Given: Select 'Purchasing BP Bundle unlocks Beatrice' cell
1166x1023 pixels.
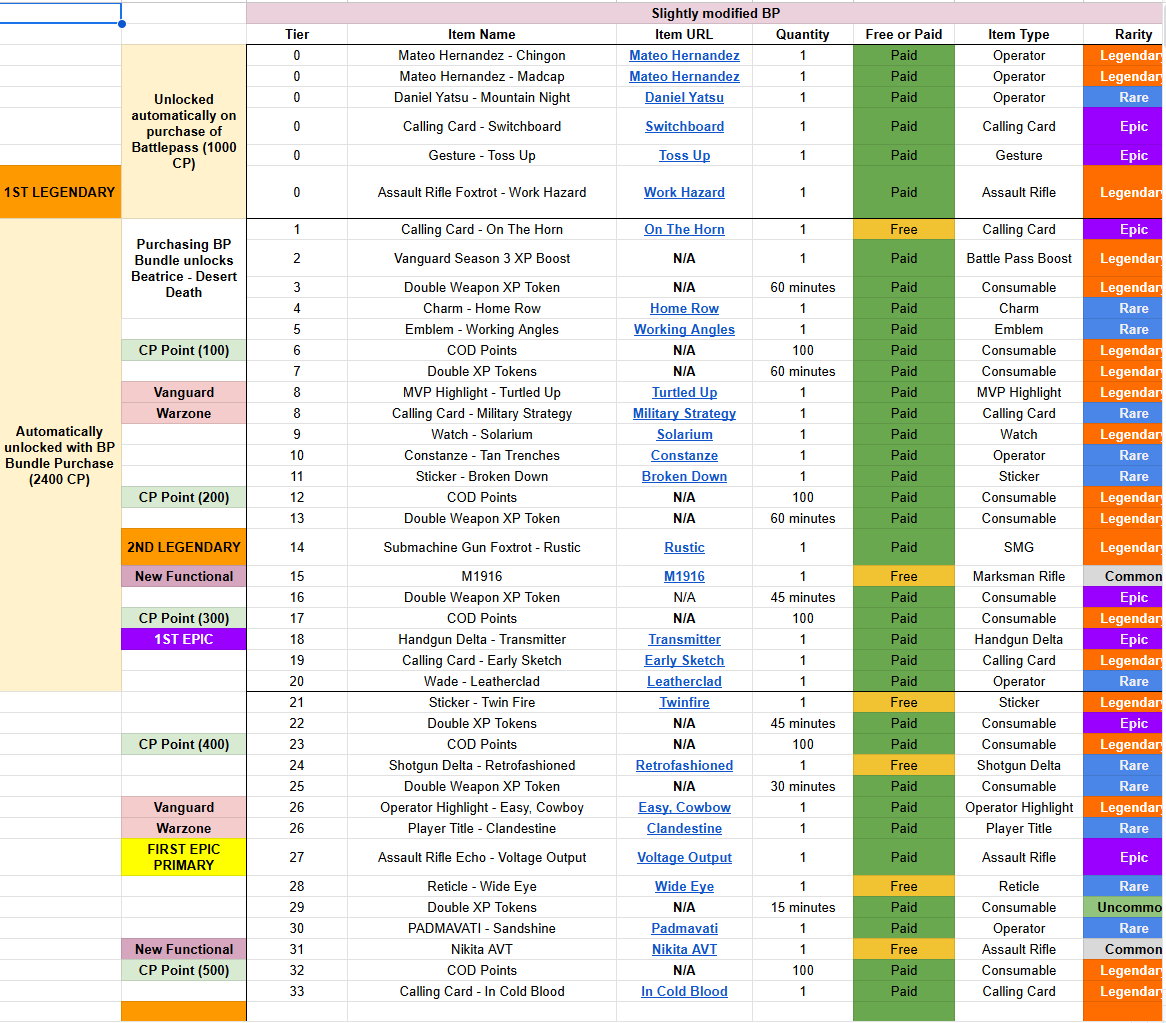Looking at the screenshot, I should pyautogui.click(x=184, y=268).
